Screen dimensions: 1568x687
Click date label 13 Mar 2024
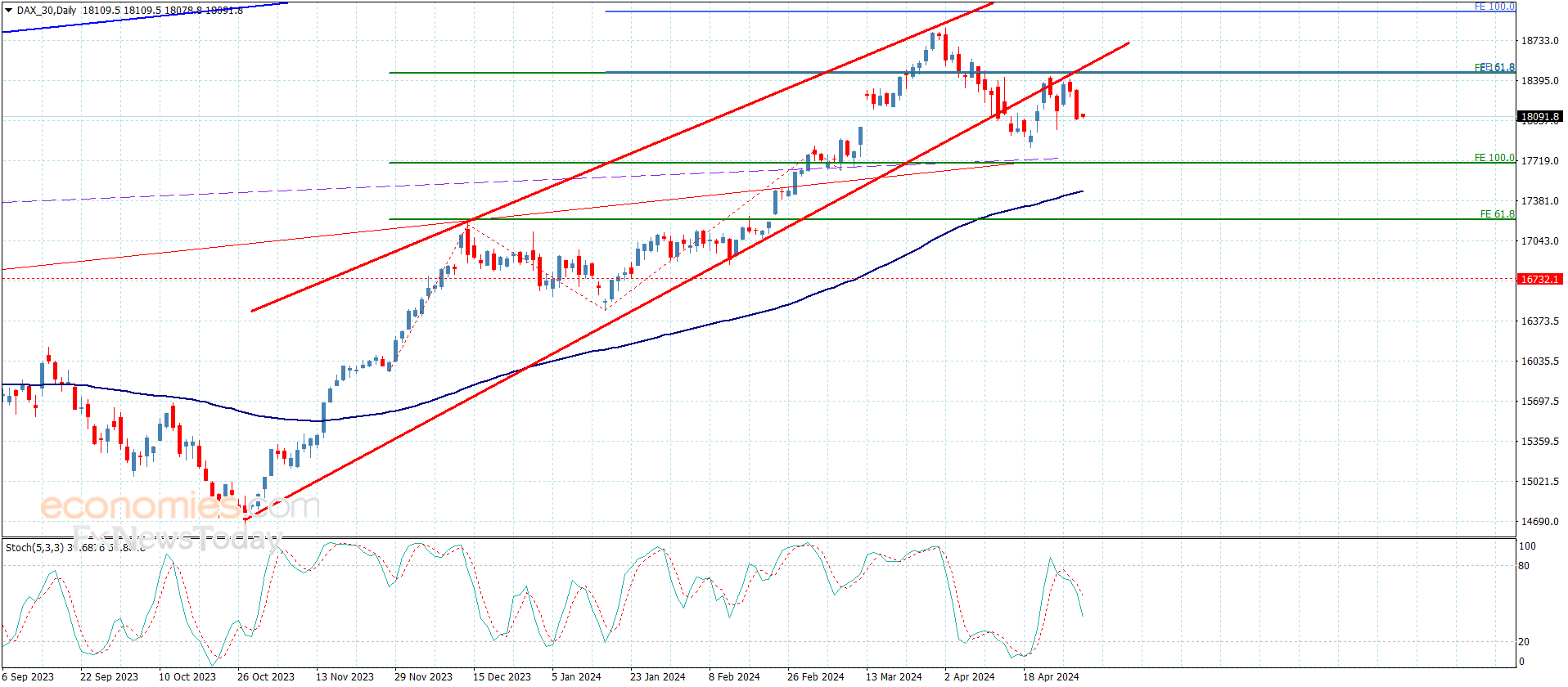(894, 676)
